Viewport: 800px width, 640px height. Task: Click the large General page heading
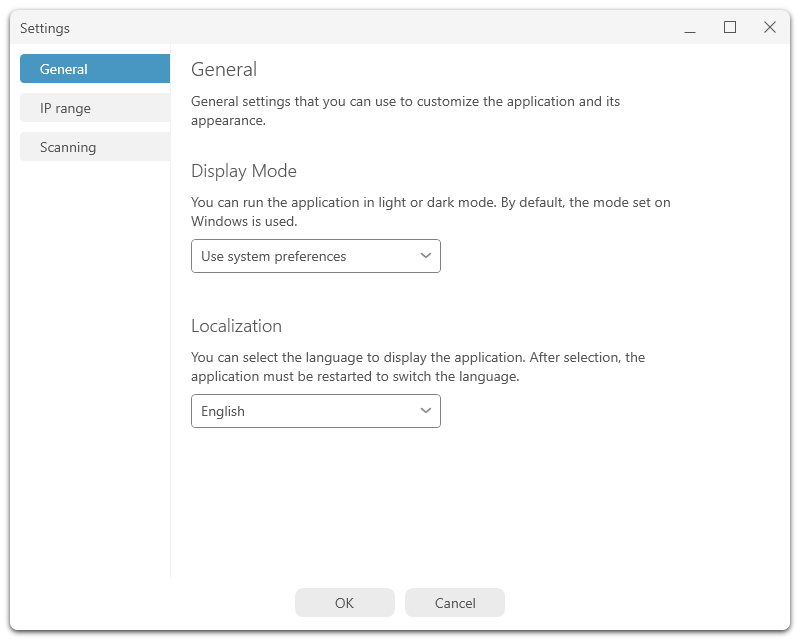click(x=224, y=69)
